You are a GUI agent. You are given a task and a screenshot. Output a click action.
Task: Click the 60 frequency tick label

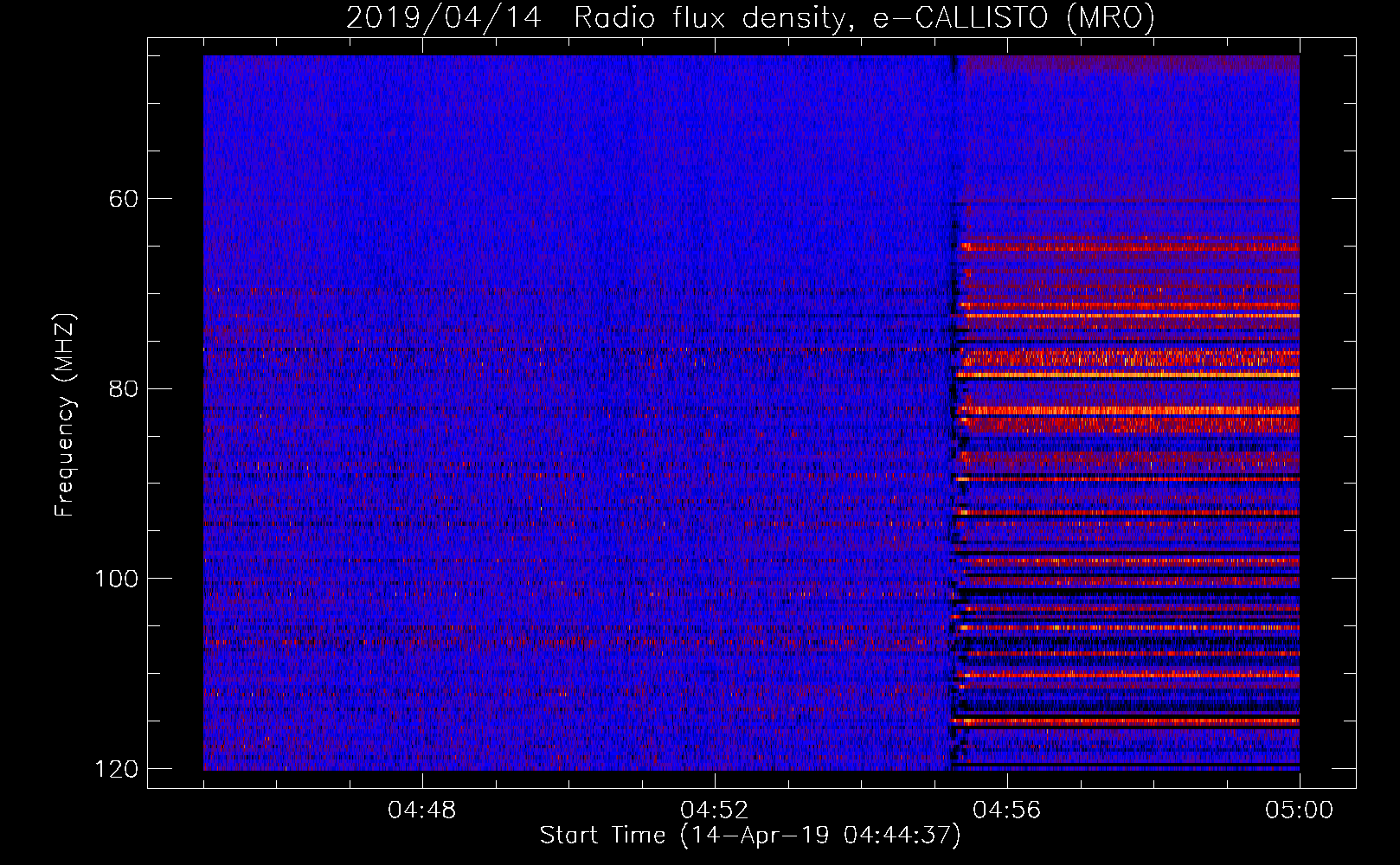[x=124, y=199]
